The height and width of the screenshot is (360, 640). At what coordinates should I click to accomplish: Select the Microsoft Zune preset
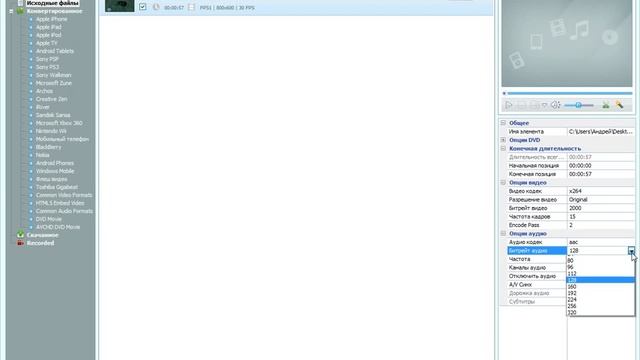pos(53,83)
